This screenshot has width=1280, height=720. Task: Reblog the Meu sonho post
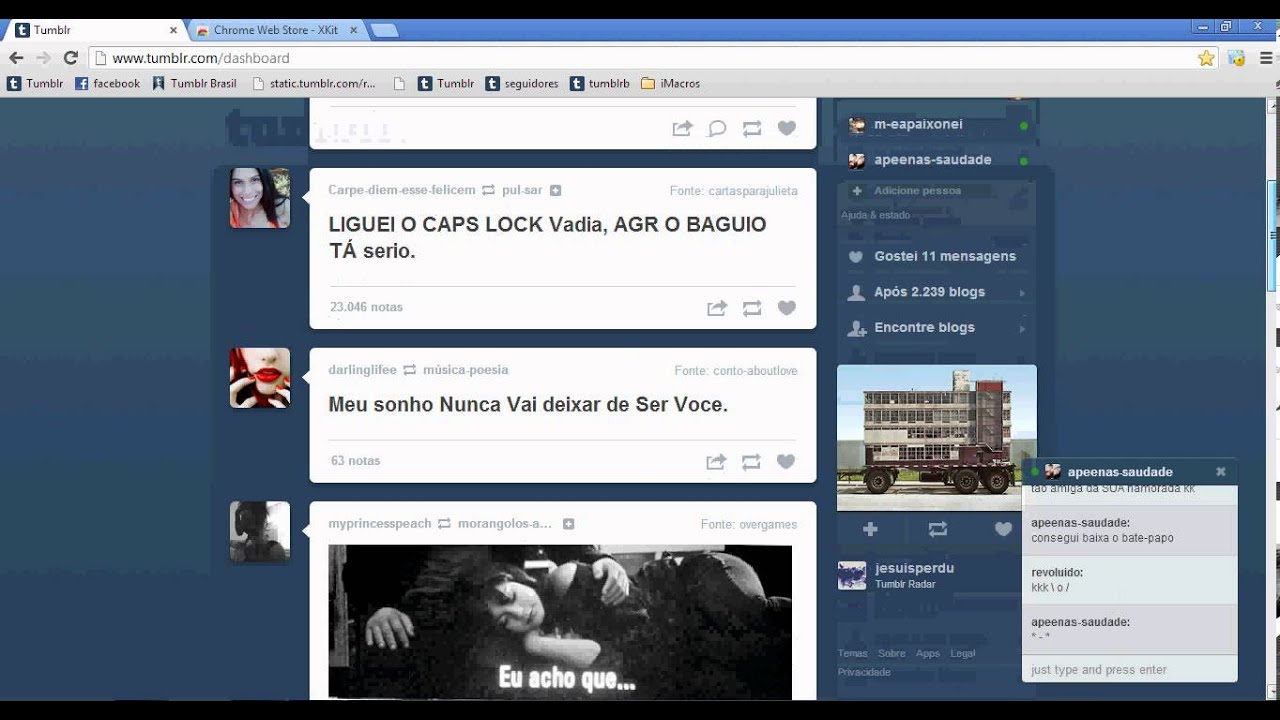[x=751, y=461]
